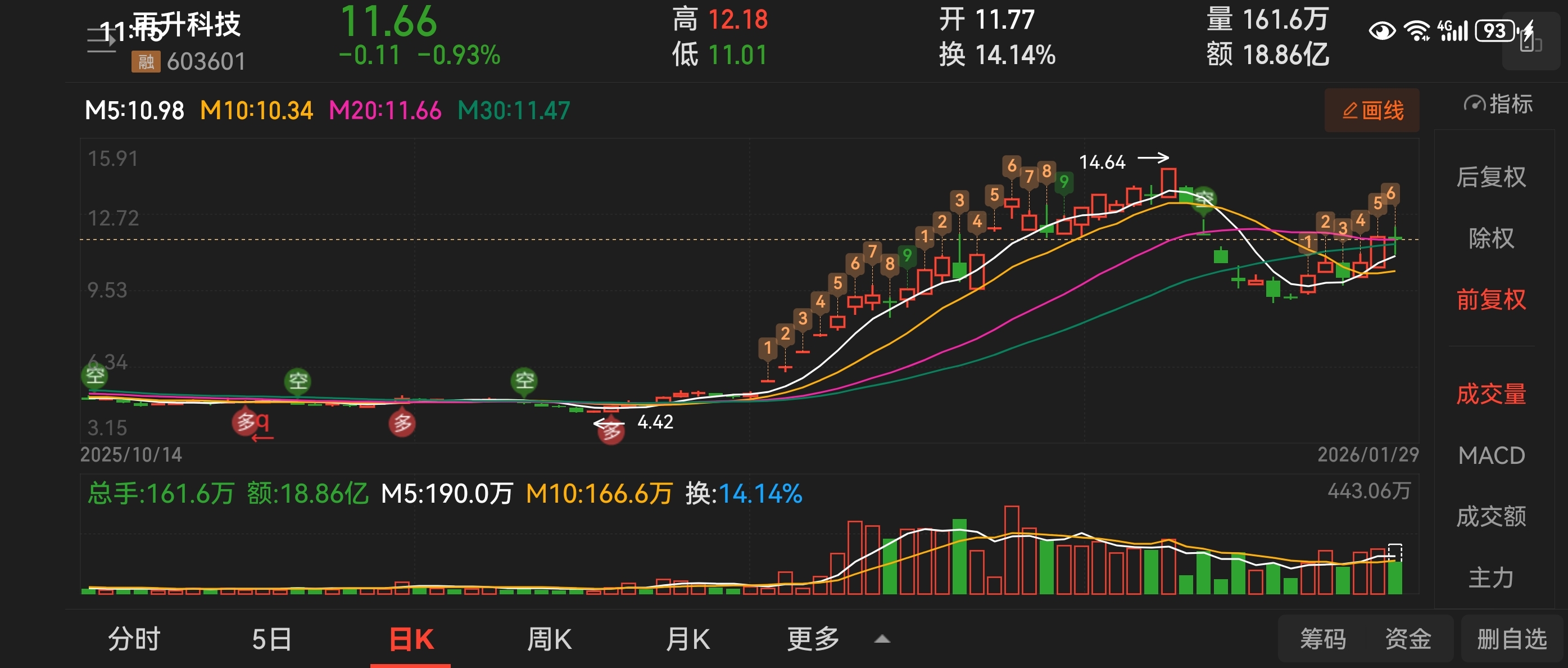Switch sub-chart to MACD indicator

pyautogui.click(x=1490, y=455)
